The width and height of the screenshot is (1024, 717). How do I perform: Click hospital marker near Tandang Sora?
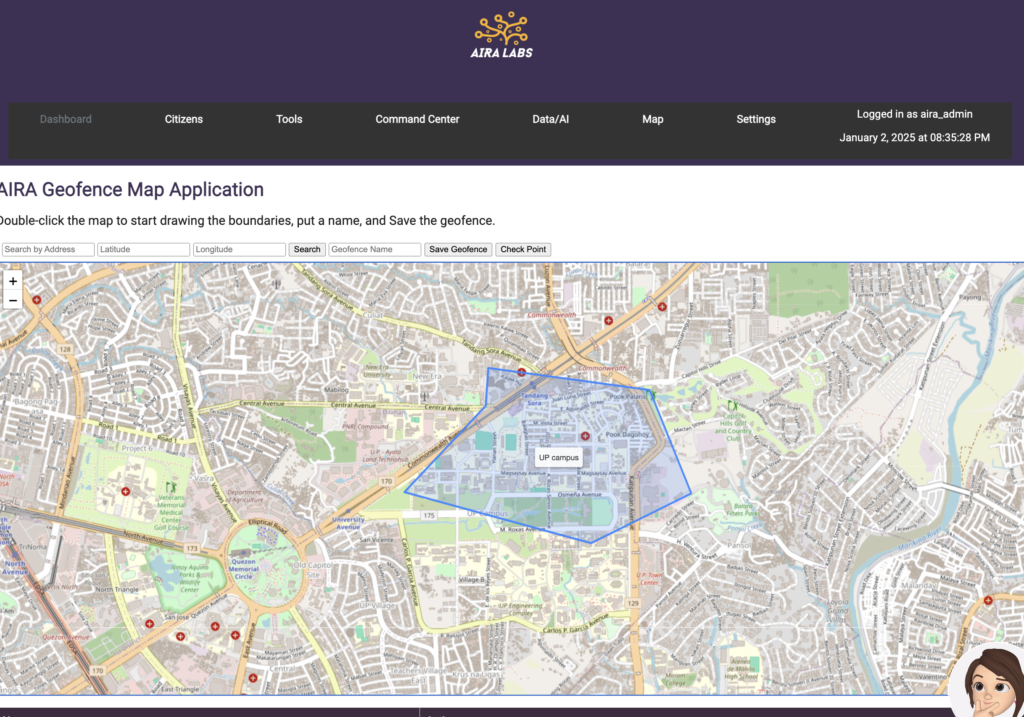[x=521, y=372]
